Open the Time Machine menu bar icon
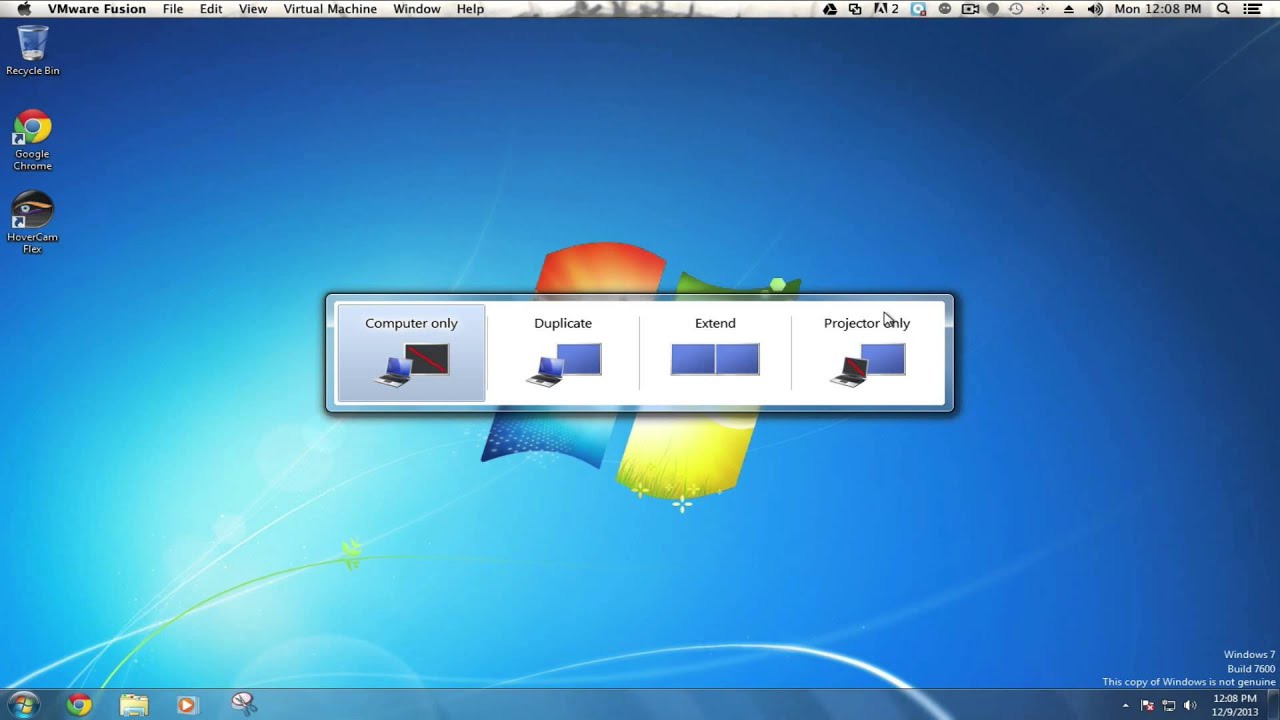 click(x=1016, y=9)
